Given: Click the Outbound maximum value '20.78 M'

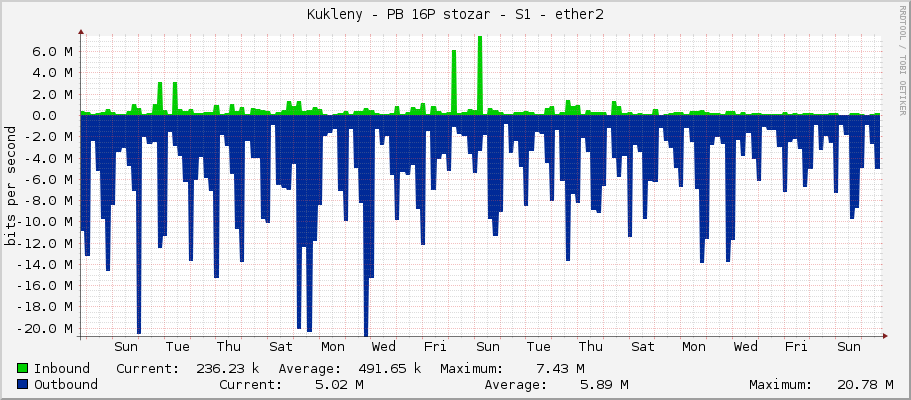Looking at the screenshot, I should pos(865,384).
